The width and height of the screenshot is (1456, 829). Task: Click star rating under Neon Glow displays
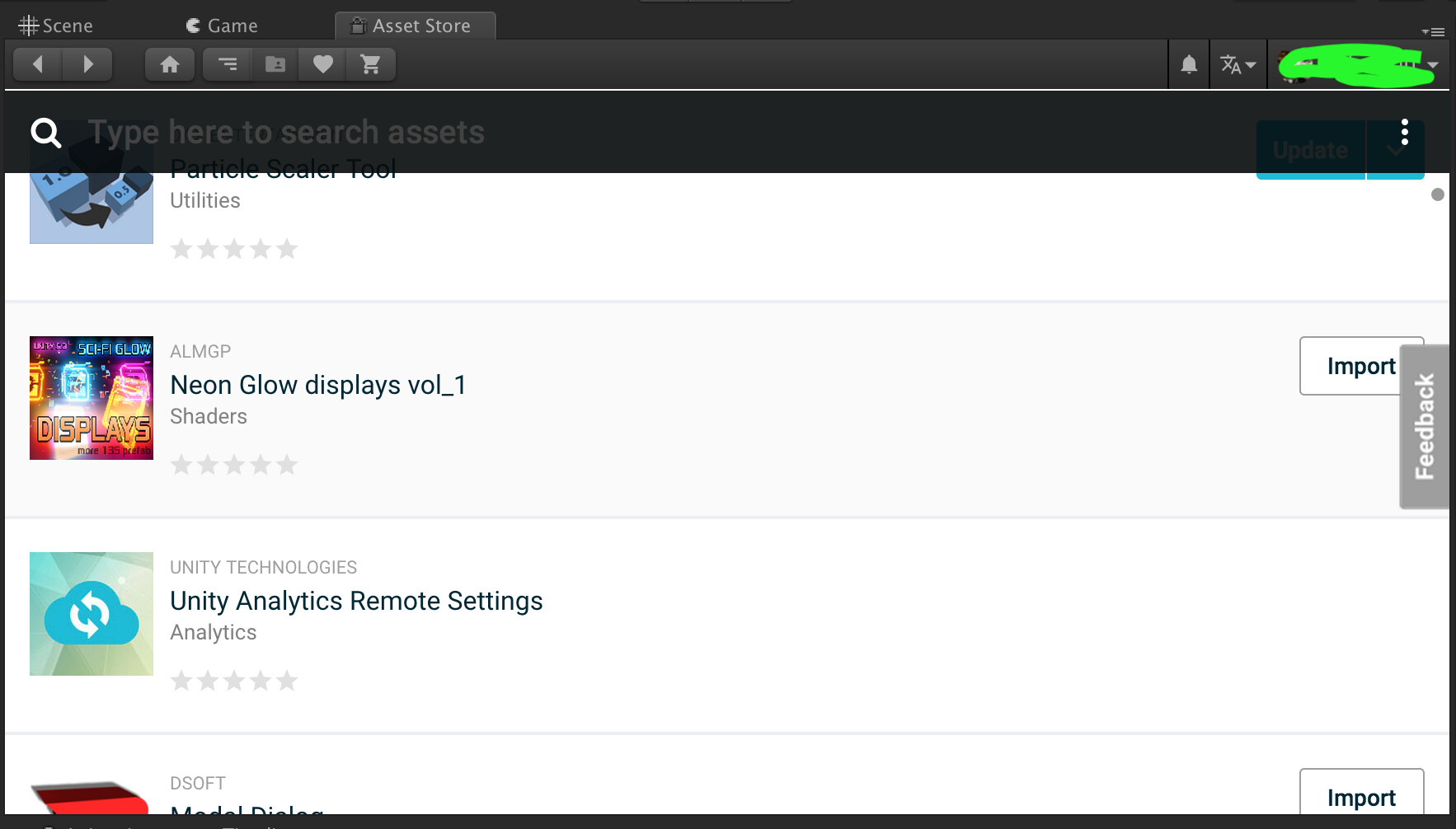coord(234,465)
